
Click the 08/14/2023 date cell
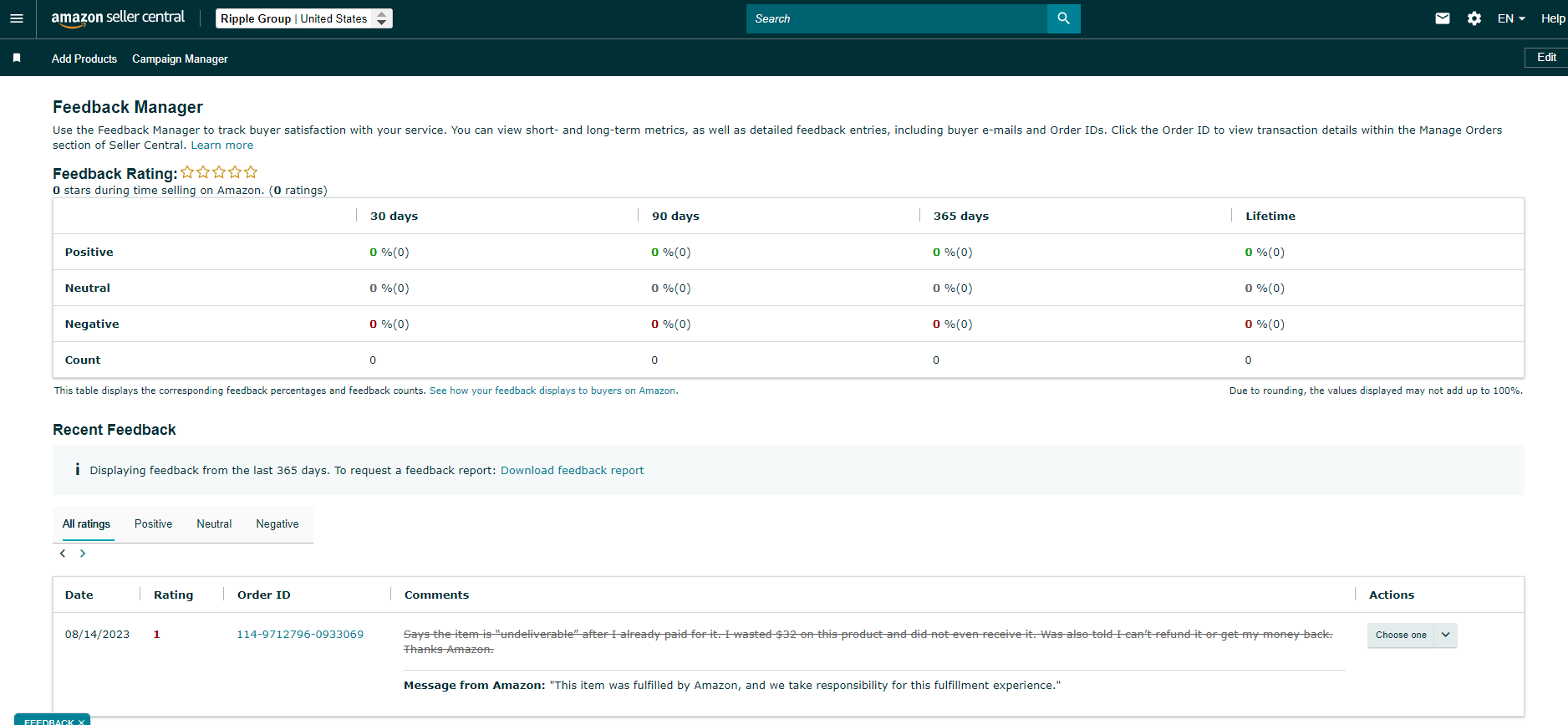pos(97,635)
